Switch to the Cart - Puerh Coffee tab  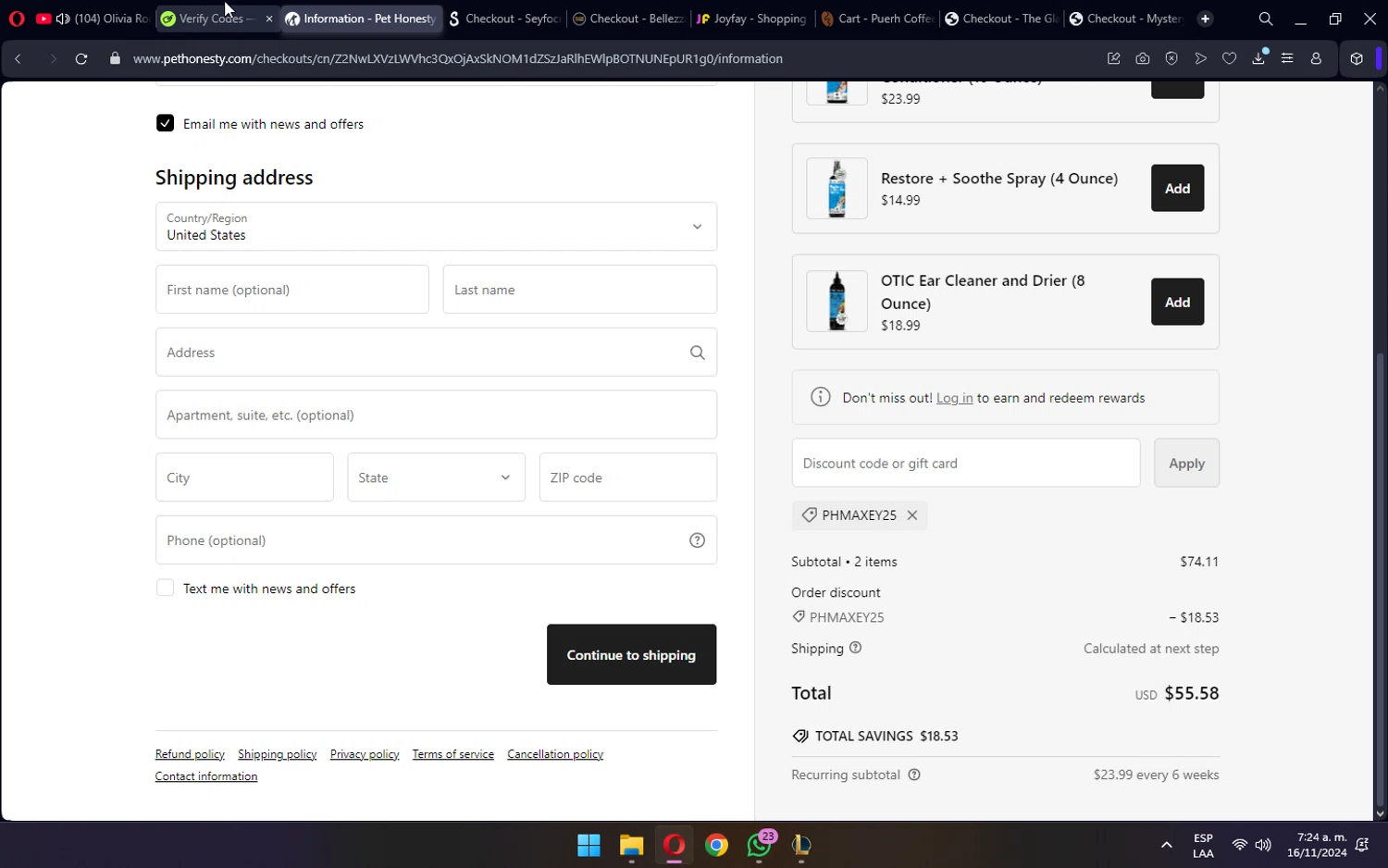(x=877, y=19)
